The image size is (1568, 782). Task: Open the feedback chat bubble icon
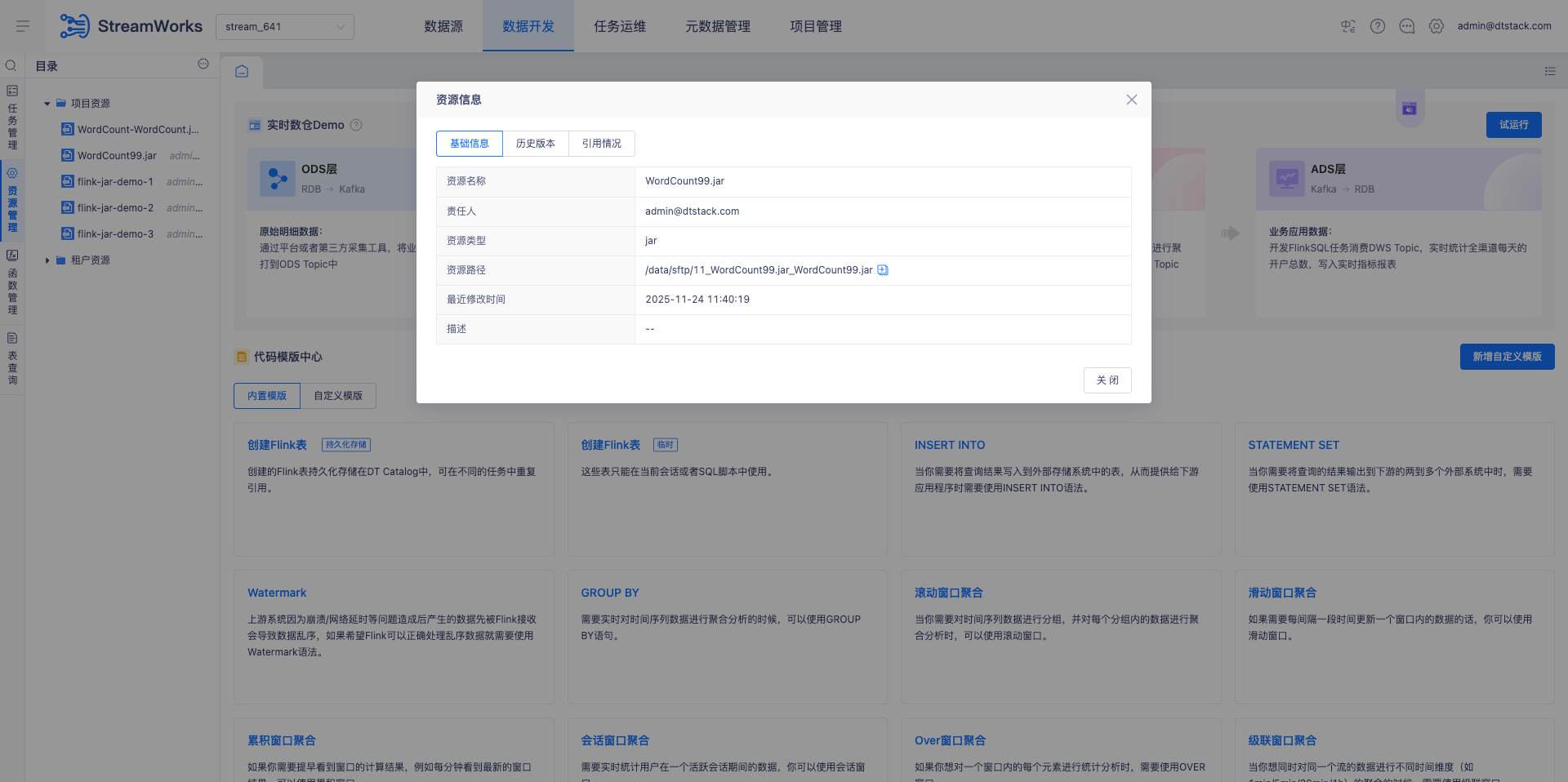point(1407,25)
